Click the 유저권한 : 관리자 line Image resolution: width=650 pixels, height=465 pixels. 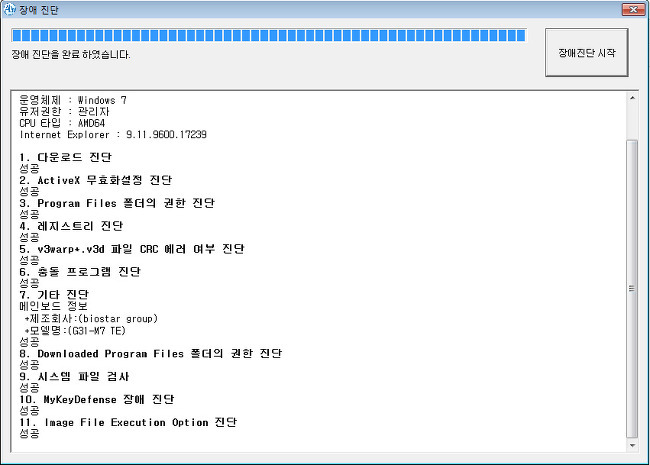[x=64, y=111]
